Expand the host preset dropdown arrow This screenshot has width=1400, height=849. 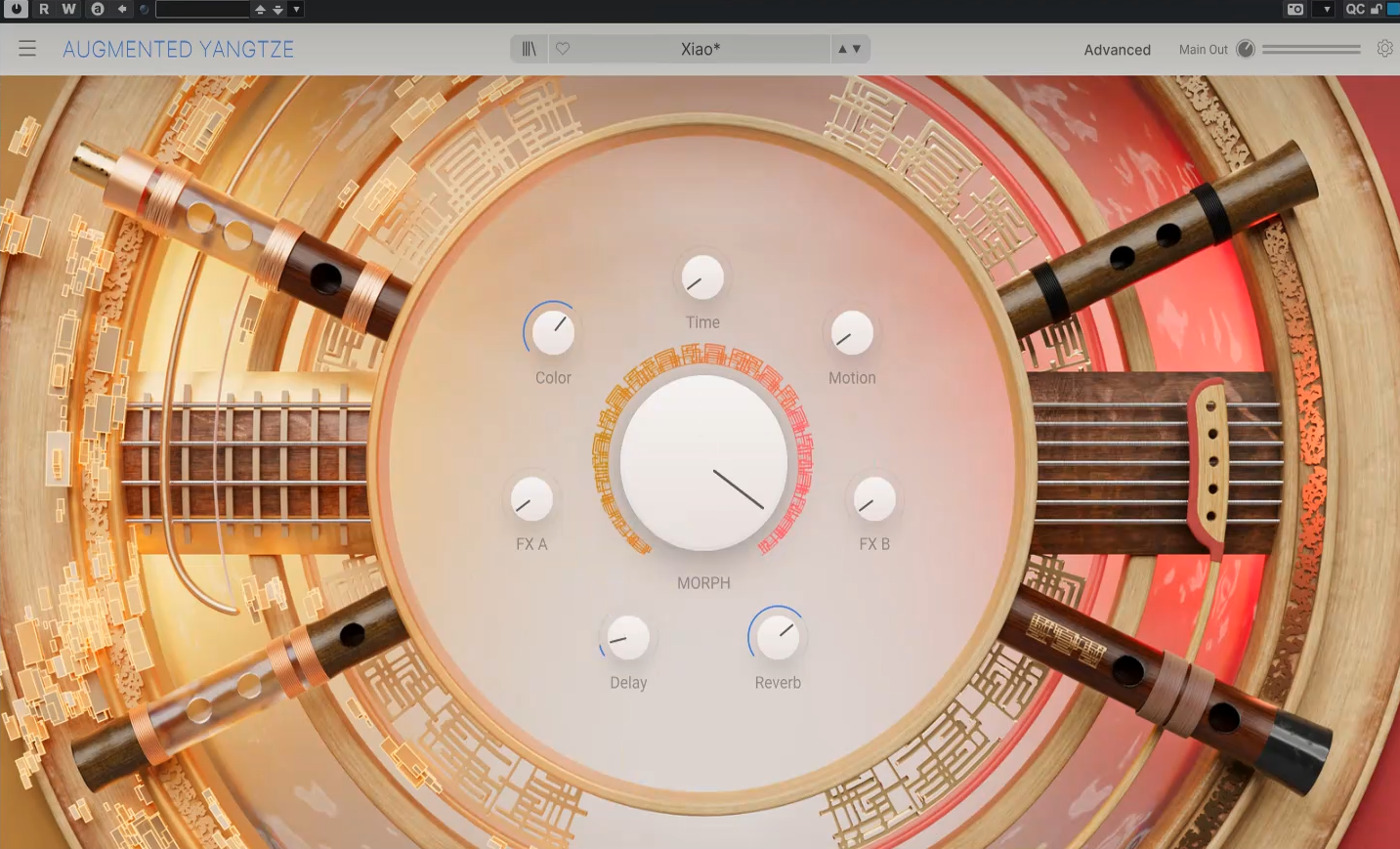tap(297, 10)
